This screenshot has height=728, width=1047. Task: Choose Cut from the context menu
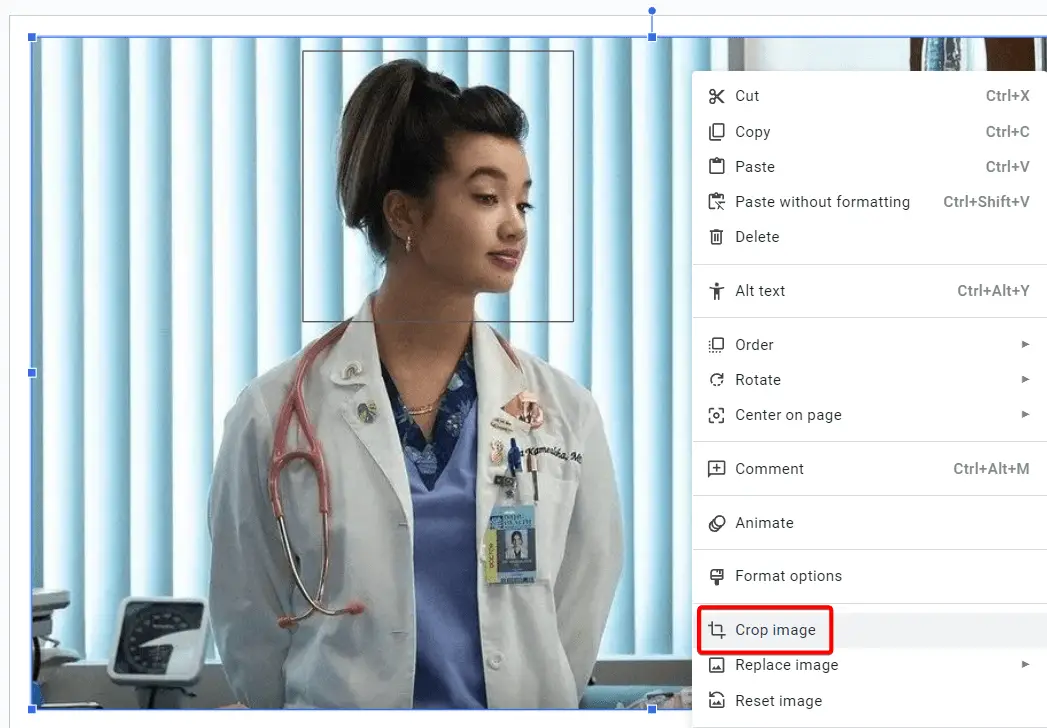click(869, 96)
